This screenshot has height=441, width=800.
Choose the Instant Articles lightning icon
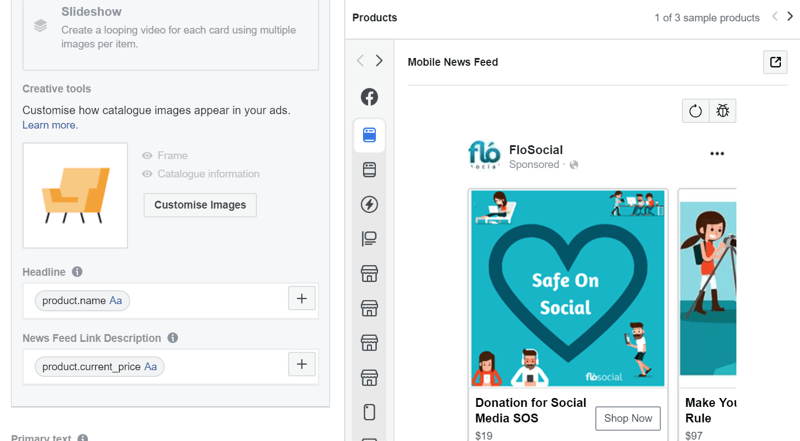click(x=369, y=204)
